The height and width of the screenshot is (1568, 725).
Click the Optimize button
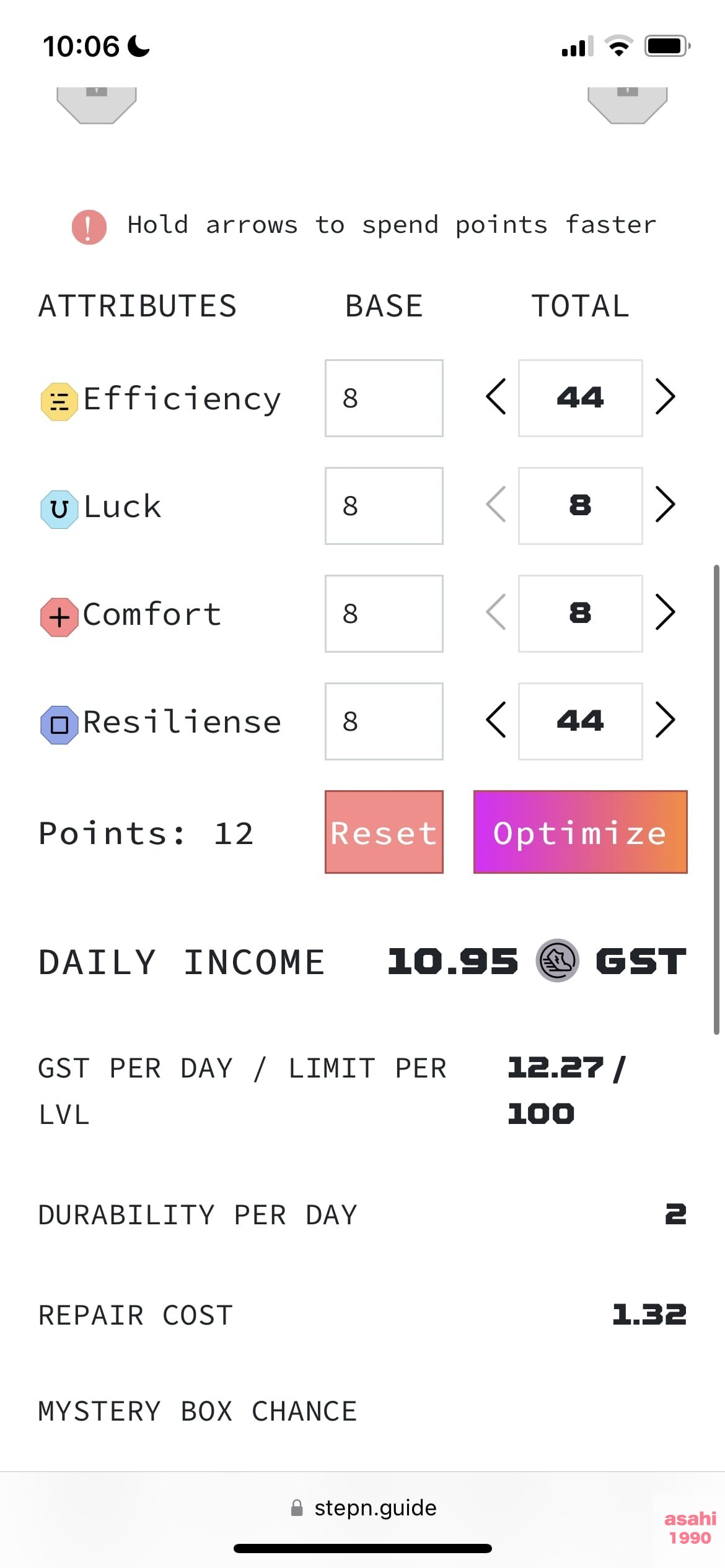tap(581, 832)
